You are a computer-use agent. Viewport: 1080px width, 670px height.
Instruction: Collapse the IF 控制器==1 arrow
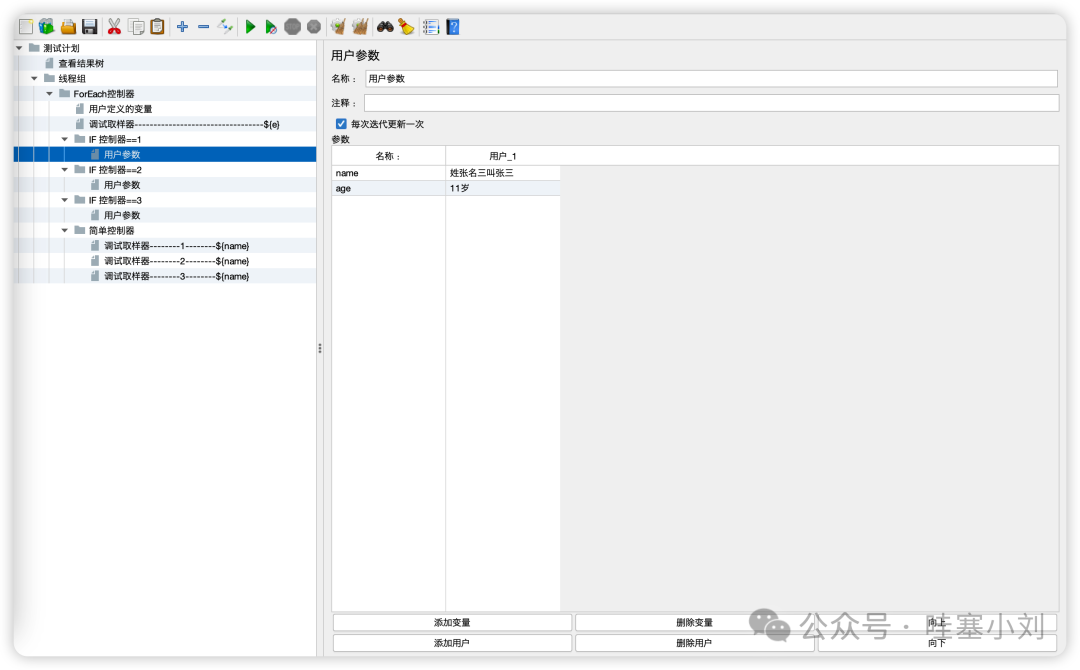[65, 139]
